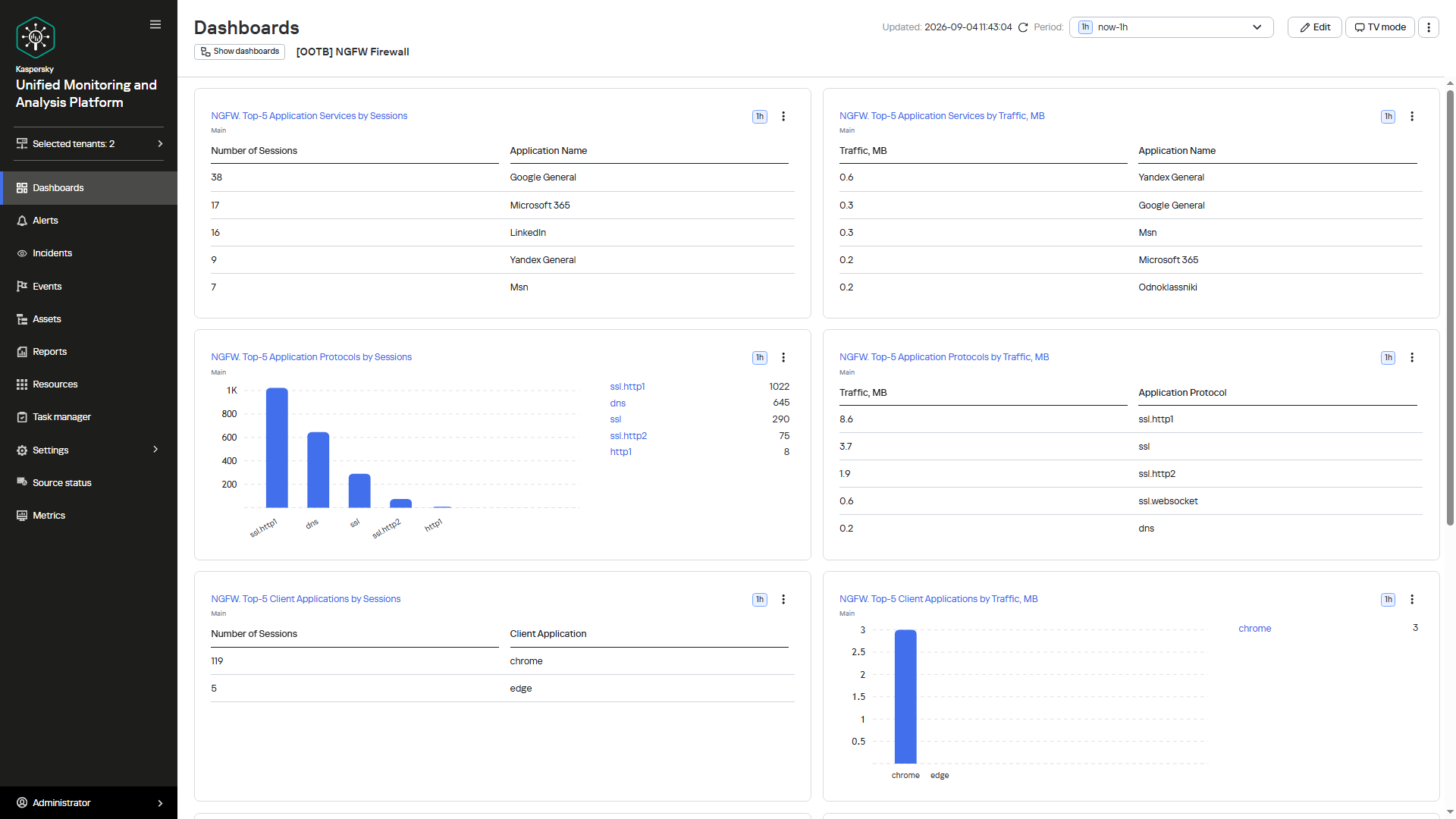Click the chrome bar in client traffic chart
This screenshot has width=1456, height=819.
905,696
